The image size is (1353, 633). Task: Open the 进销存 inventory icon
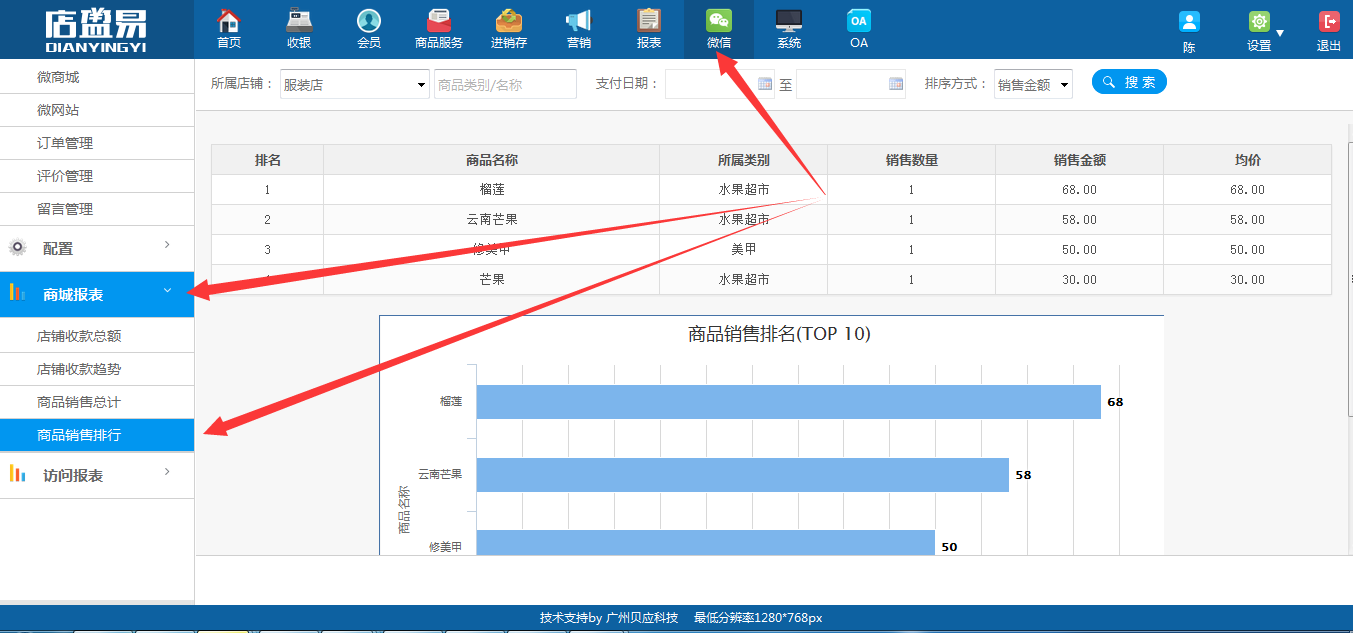[509, 21]
